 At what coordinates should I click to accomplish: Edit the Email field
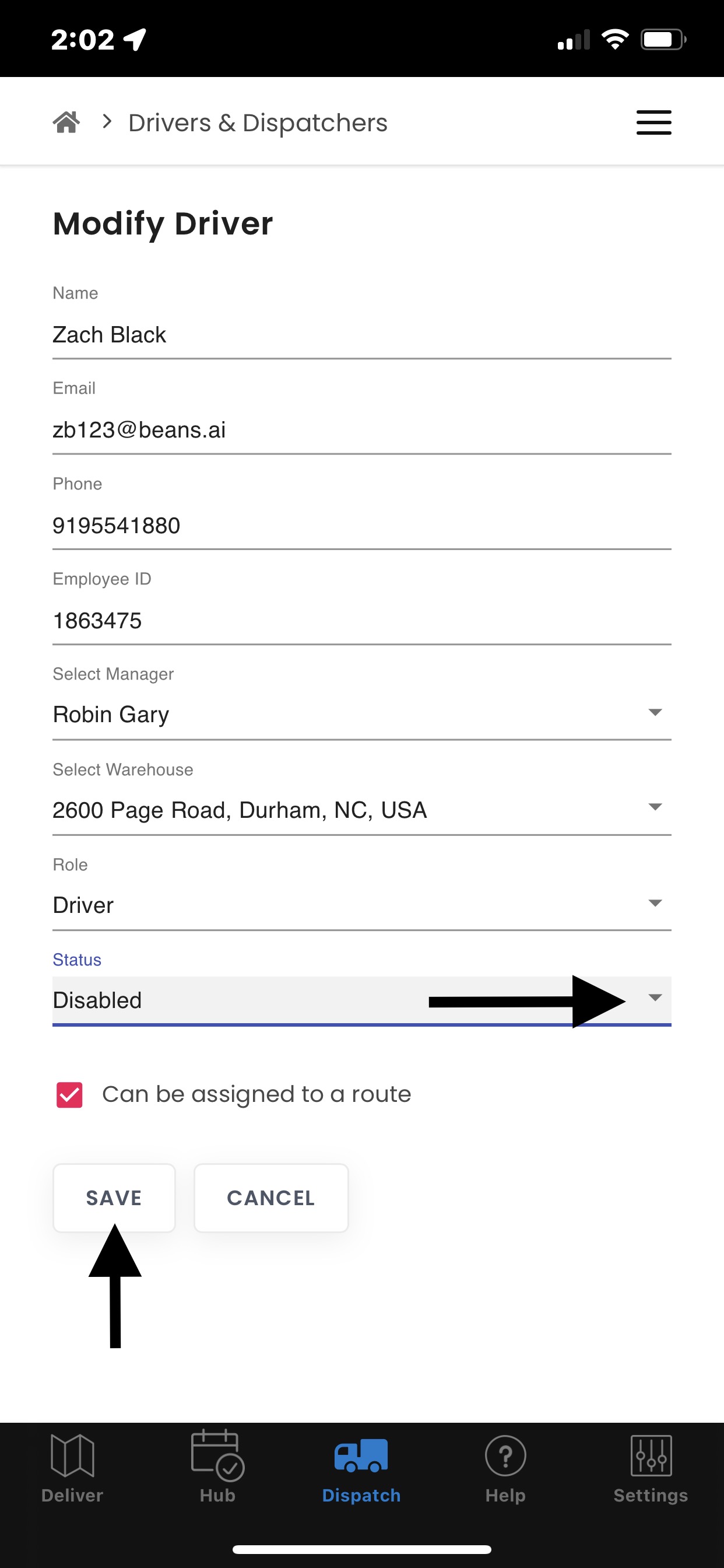tap(362, 430)
